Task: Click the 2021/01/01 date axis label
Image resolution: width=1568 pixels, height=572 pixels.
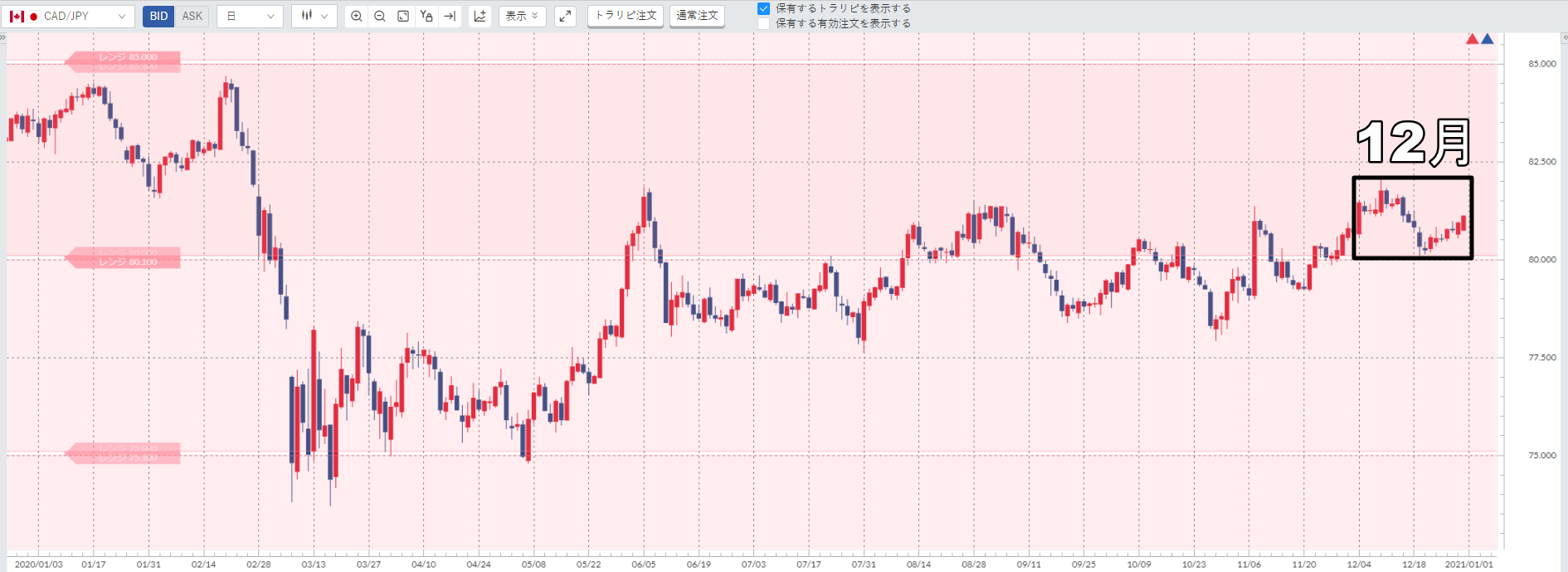Action: click(x=1469, y=565)
